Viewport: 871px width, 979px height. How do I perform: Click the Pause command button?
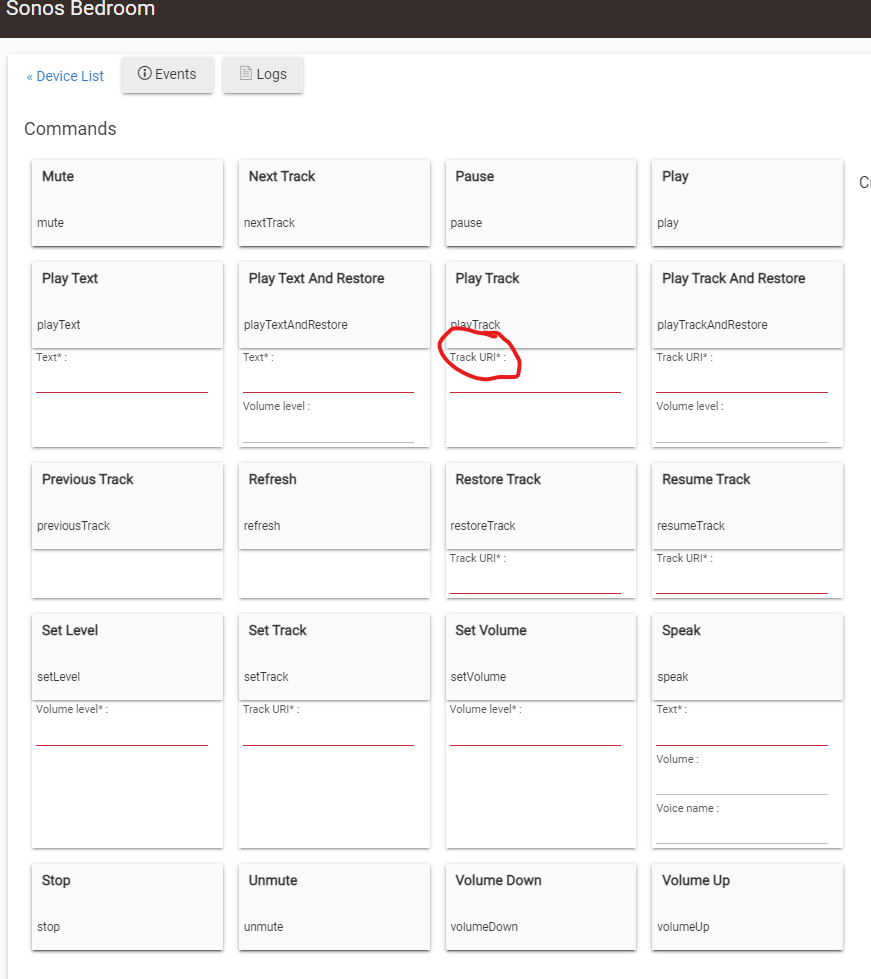(540, 202)
